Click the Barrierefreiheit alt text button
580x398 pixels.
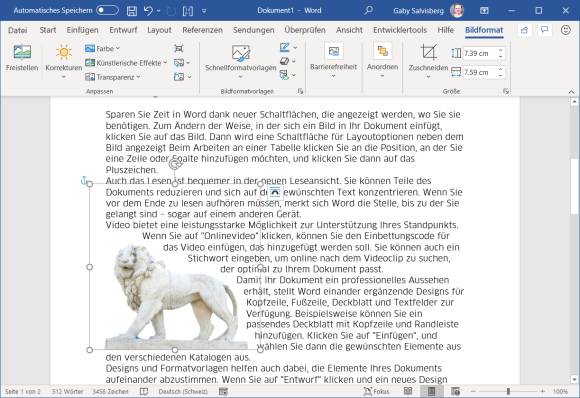(333, 61)
